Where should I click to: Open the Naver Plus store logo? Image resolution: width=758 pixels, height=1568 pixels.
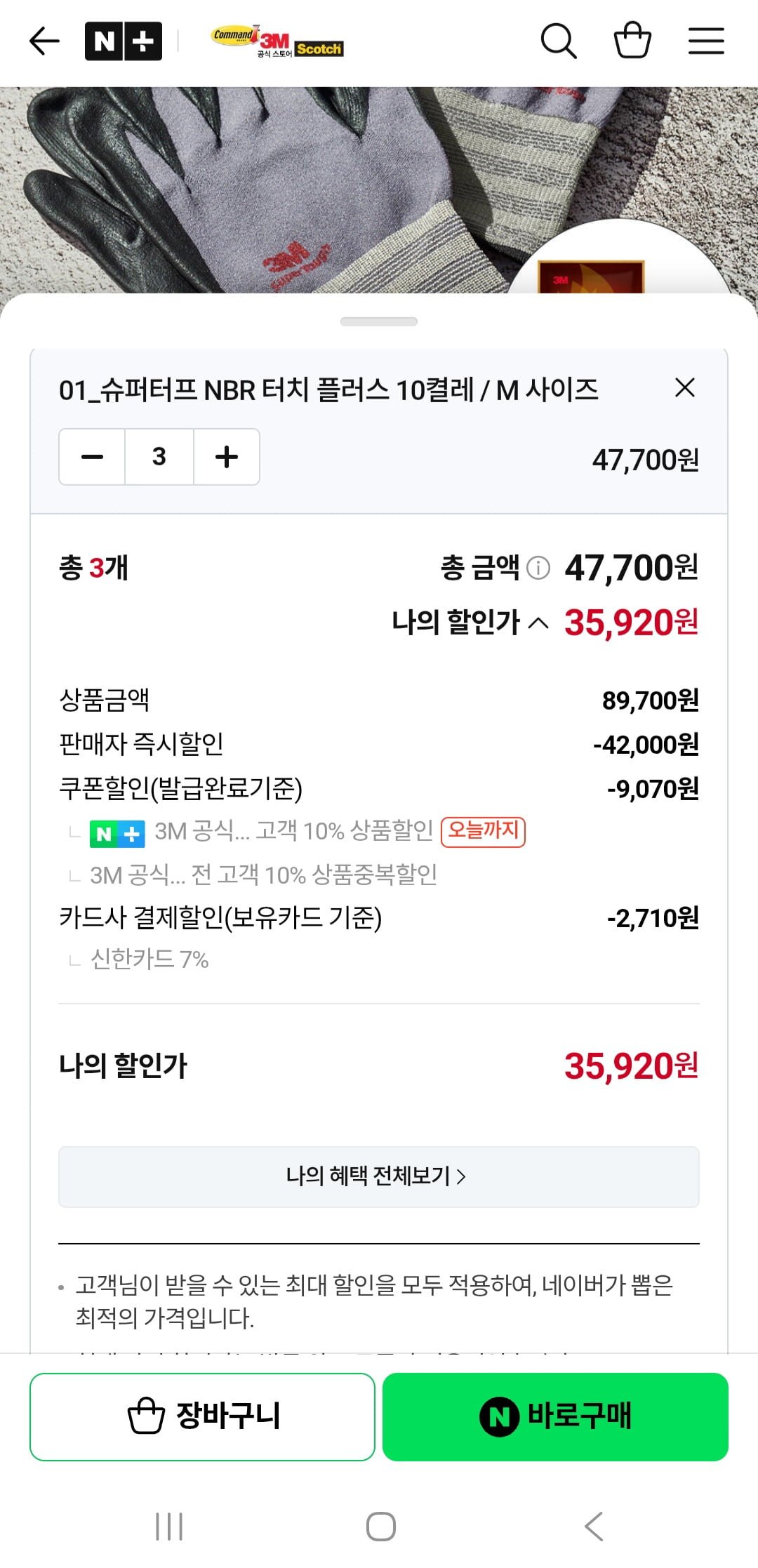point(124,41)
